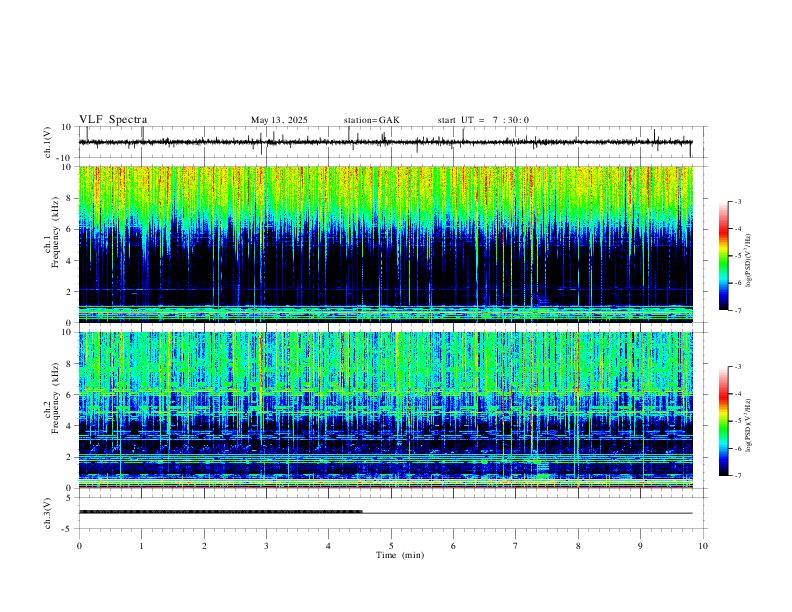Image resolution: width=792 pixels, height=612 pixels.
Task: Click time axis tick label "9"
Action: 640,546
